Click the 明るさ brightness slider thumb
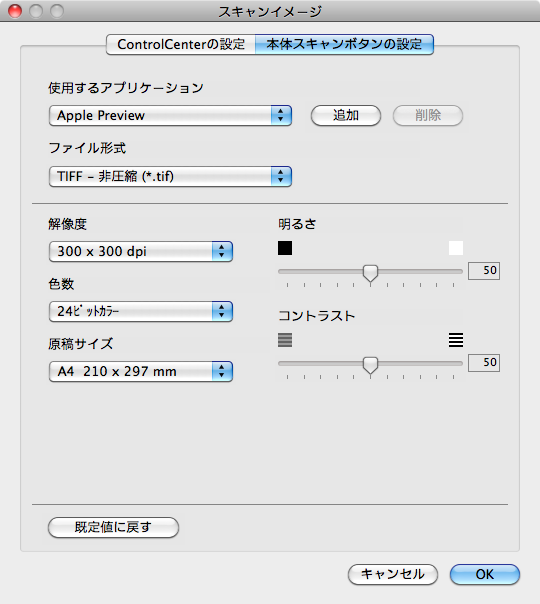The image size is (540, 604). 371,273
